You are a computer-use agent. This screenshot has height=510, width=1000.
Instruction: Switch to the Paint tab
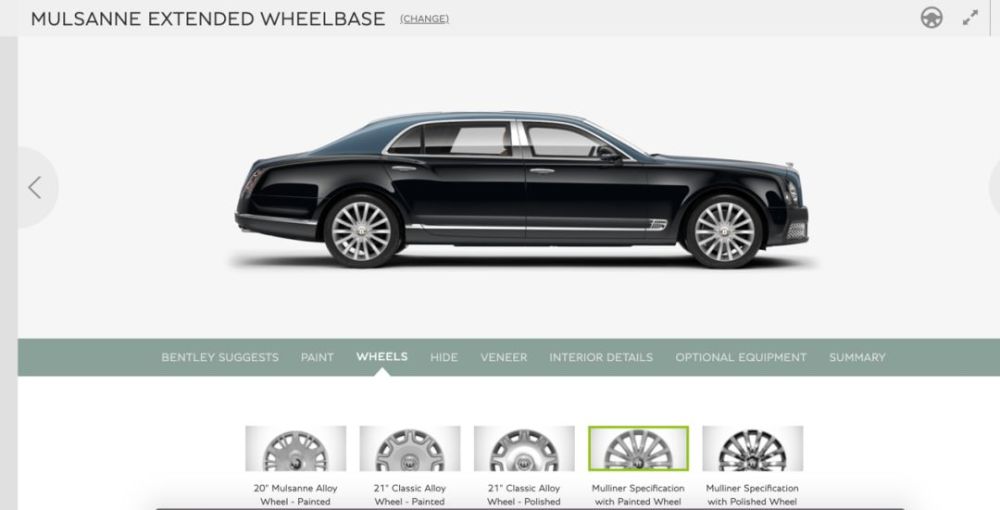tap(317, 357)
